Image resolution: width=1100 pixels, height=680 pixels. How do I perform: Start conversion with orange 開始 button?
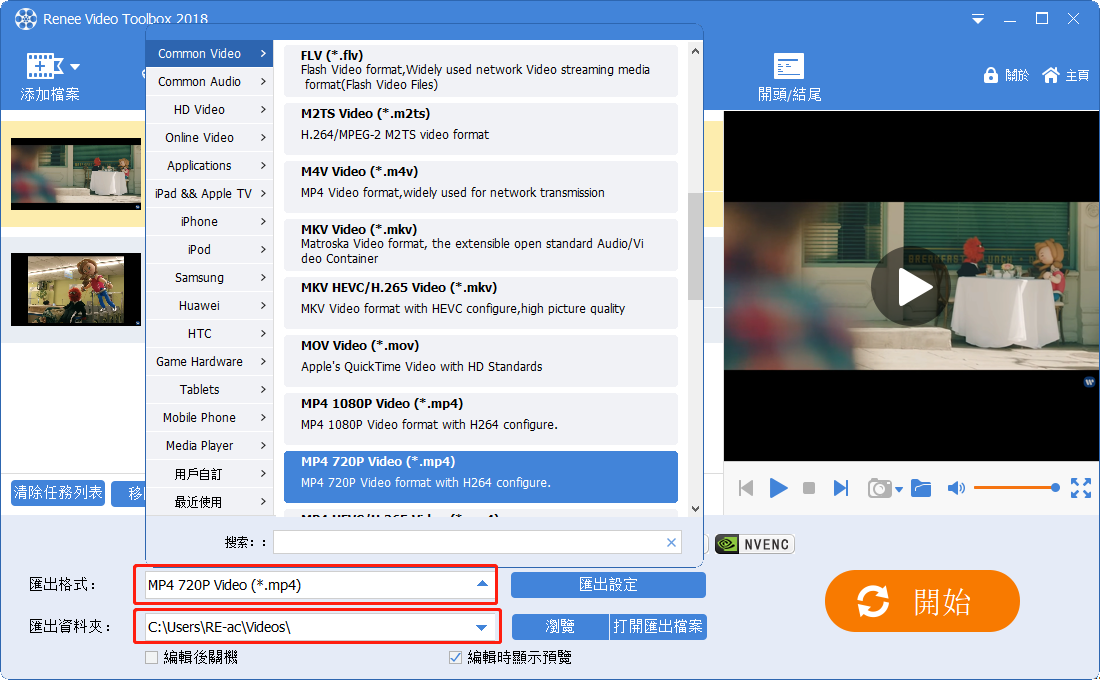pyautogui.click(x=922, y=601)
